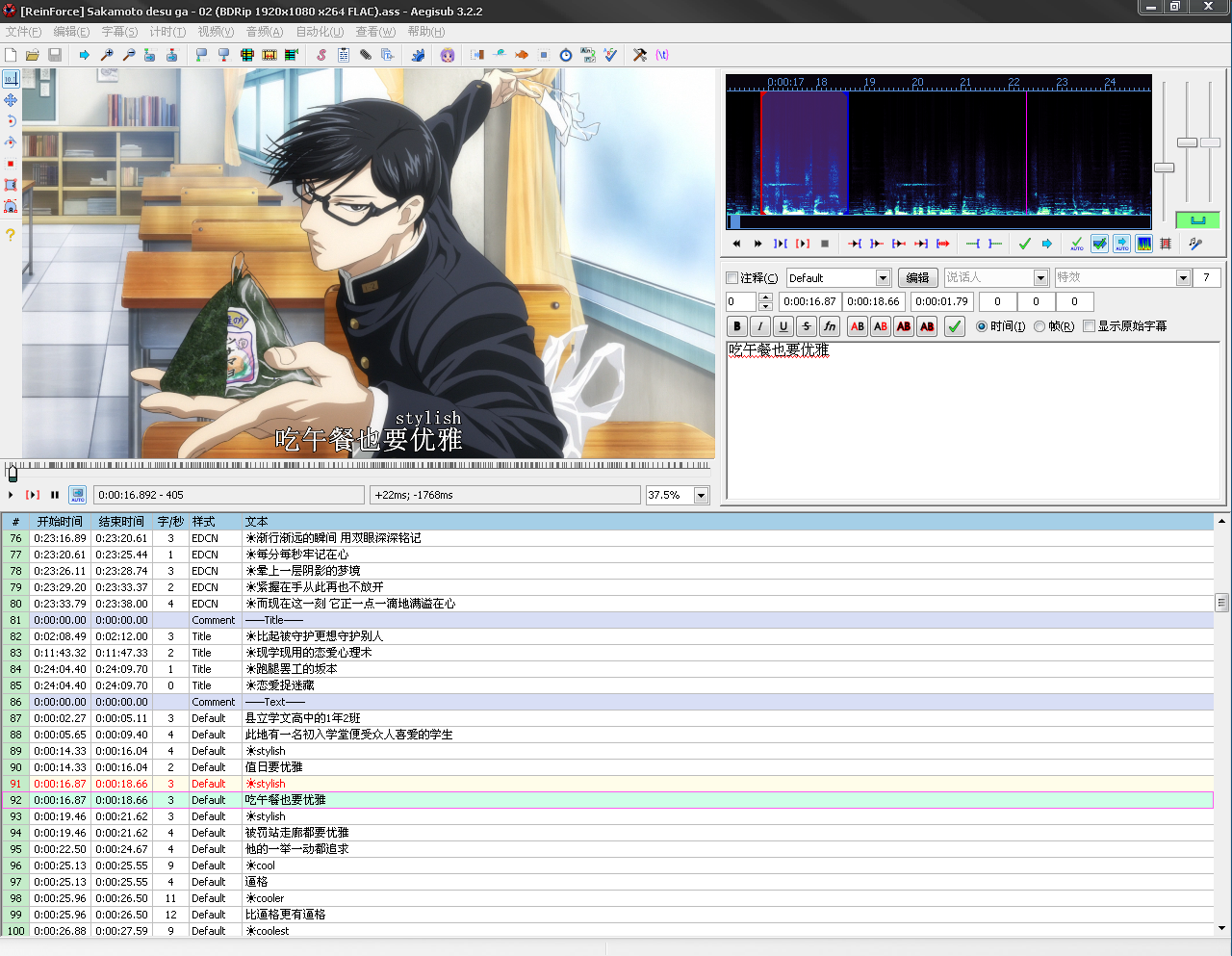Open the Styles Manager (pink S icon)
This screenshot has height=956, width=1232.
tap(321, 55)
